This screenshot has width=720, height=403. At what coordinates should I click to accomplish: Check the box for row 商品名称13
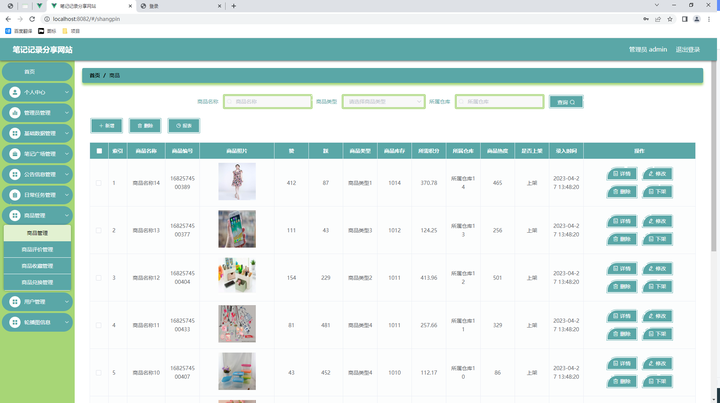[x=99, y=230]
